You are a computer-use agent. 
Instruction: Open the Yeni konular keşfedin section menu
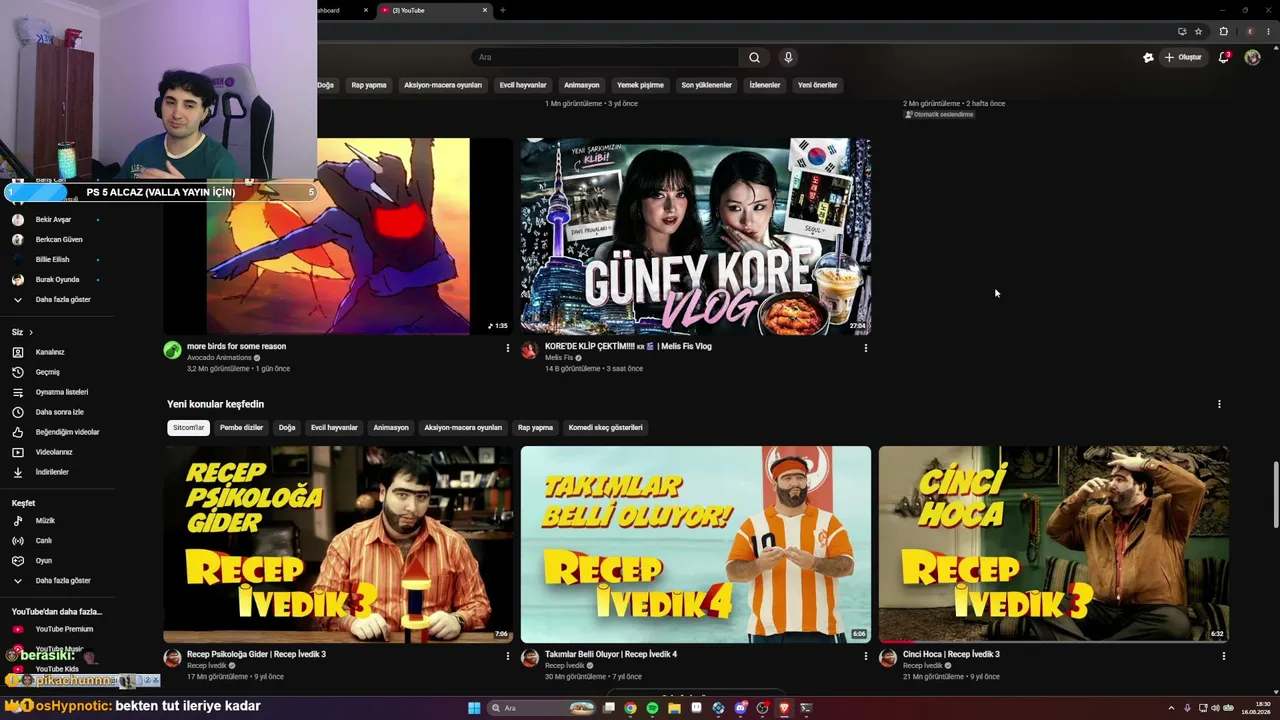tap(1219, 404)
